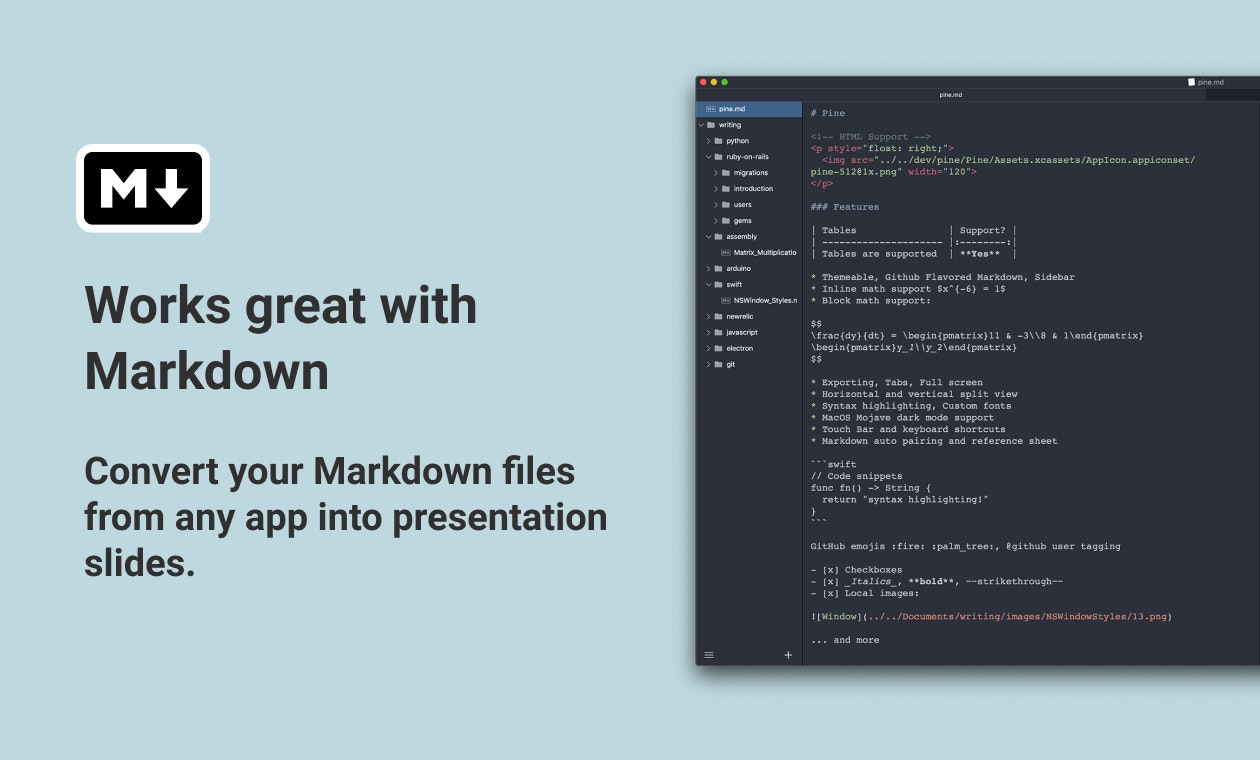Click the pine.md title in the window bar
1260x760 pixels.
[1210, 82]
